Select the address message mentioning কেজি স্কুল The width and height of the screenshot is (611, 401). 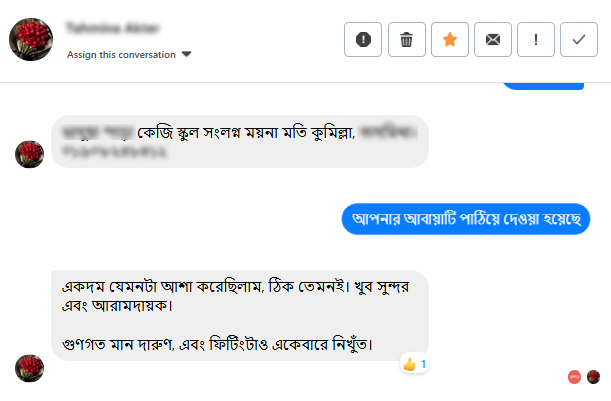[240, 141]
